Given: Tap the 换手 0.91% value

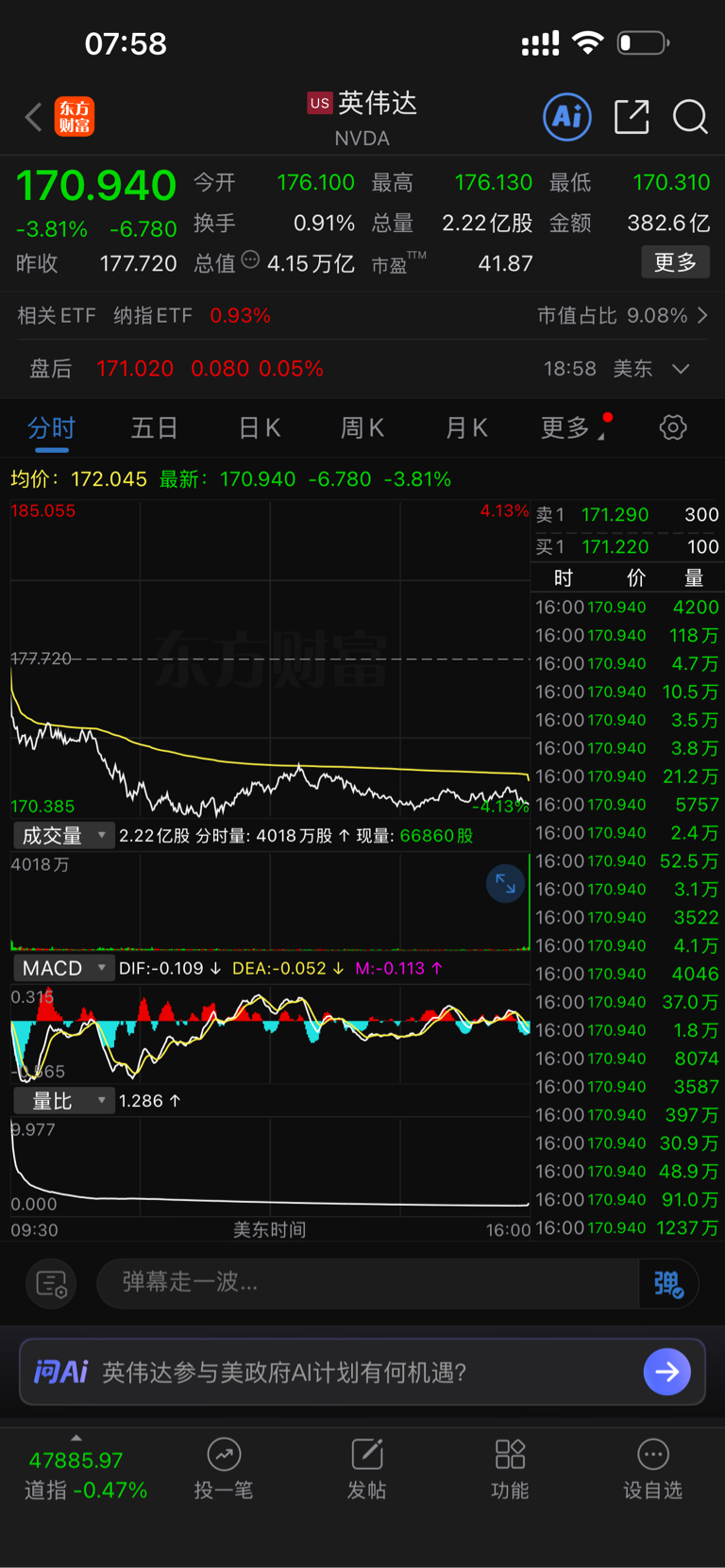Looking at the screenshot, I should 324,223.
